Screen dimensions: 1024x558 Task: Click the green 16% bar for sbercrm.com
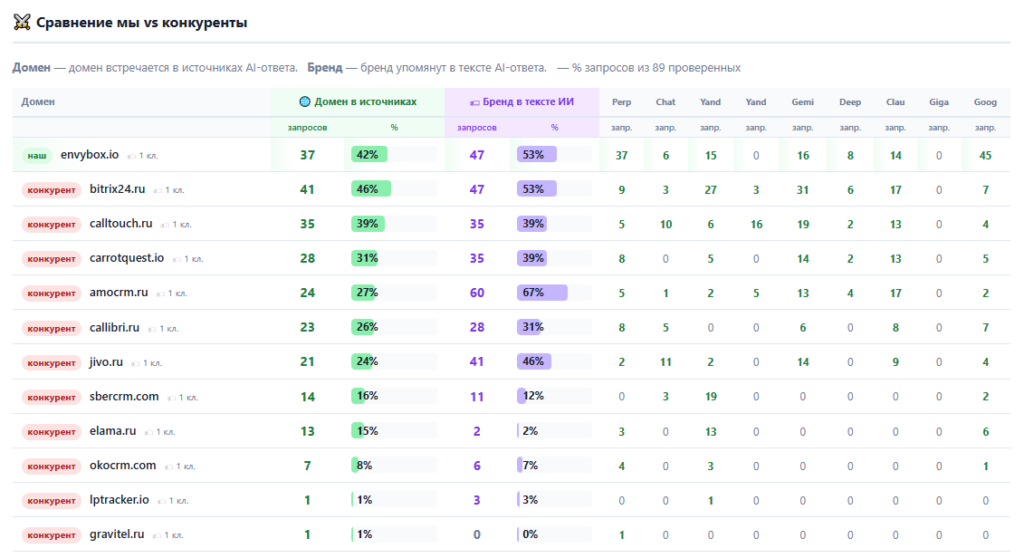click(x=358, y=396)
